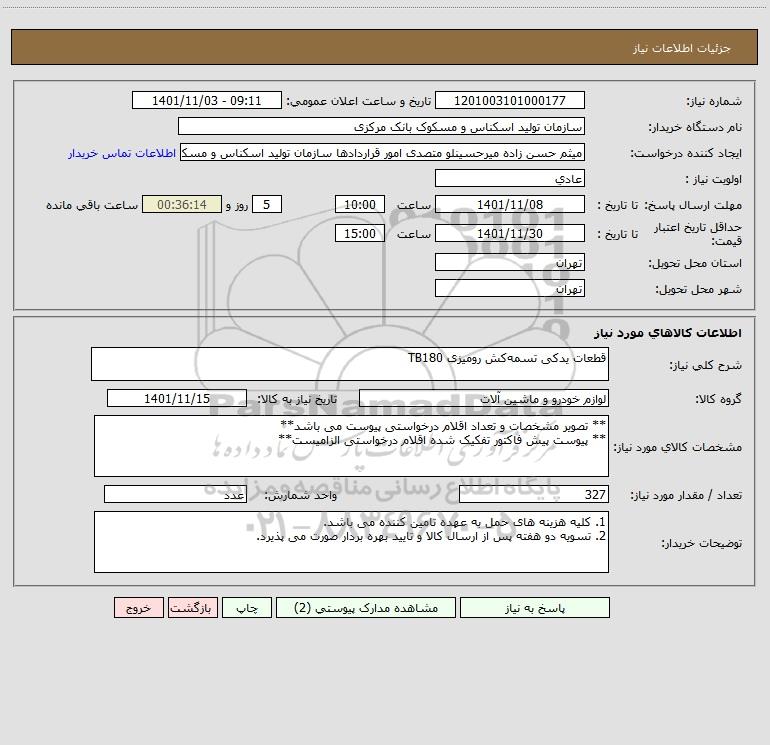Click the label مشخصات کالای مورد نیاز
The width and height of the screenshot is (770, 745).
pyautogui.click(x=678, y=447)
